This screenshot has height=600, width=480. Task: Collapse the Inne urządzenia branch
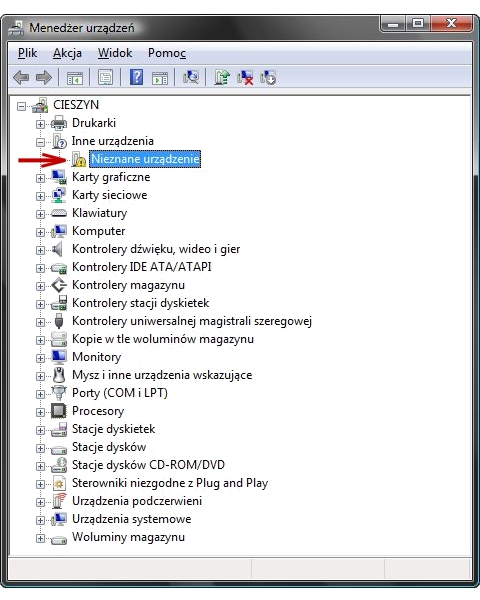pyautogui.click(x=40, y=142)
